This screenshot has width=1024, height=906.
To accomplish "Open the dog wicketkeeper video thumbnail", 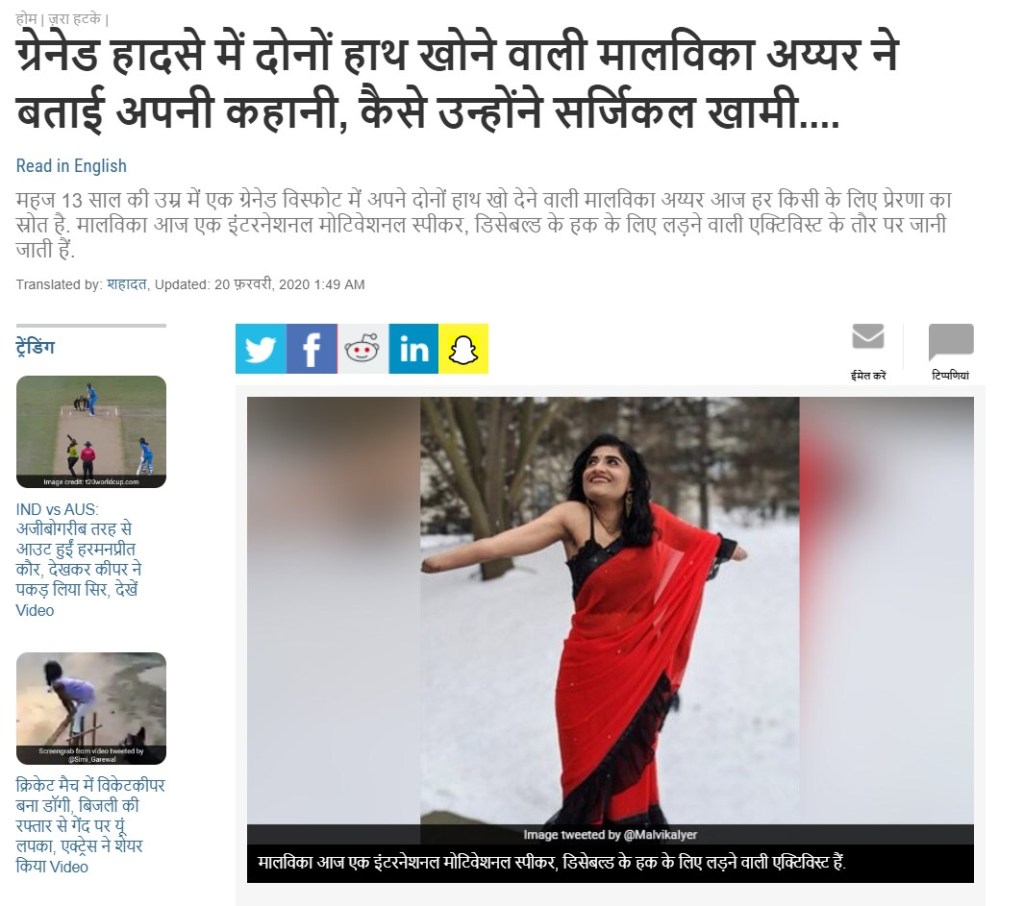I will [91, 709].
